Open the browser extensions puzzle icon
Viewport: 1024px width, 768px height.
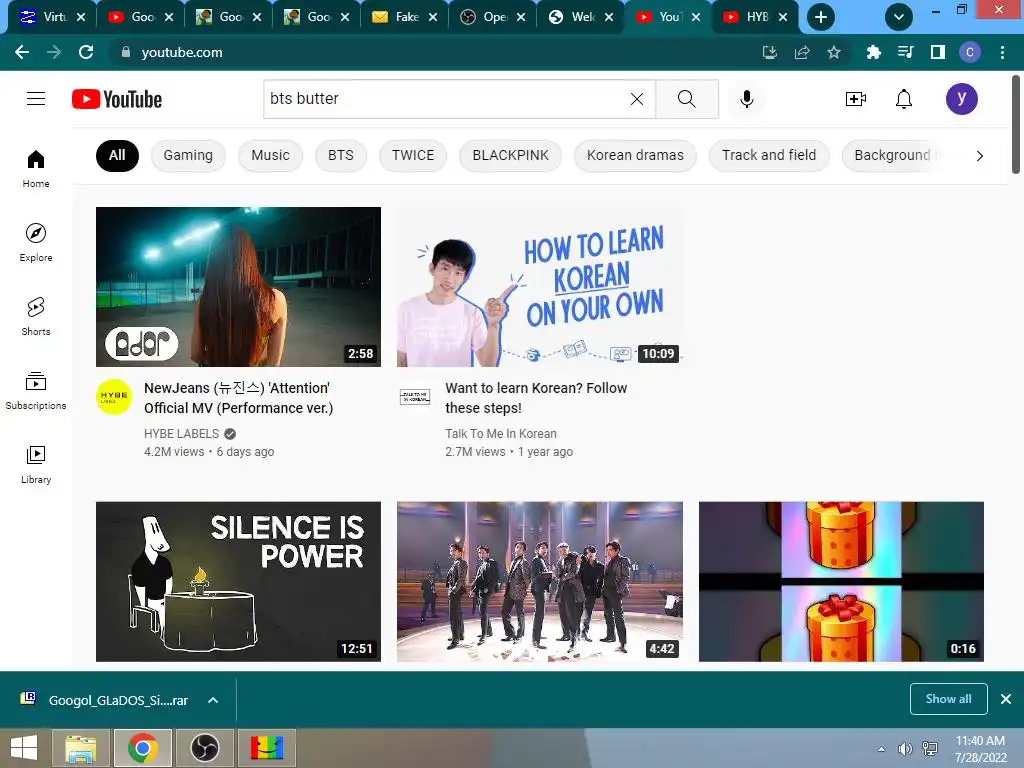tap(873, 52)
